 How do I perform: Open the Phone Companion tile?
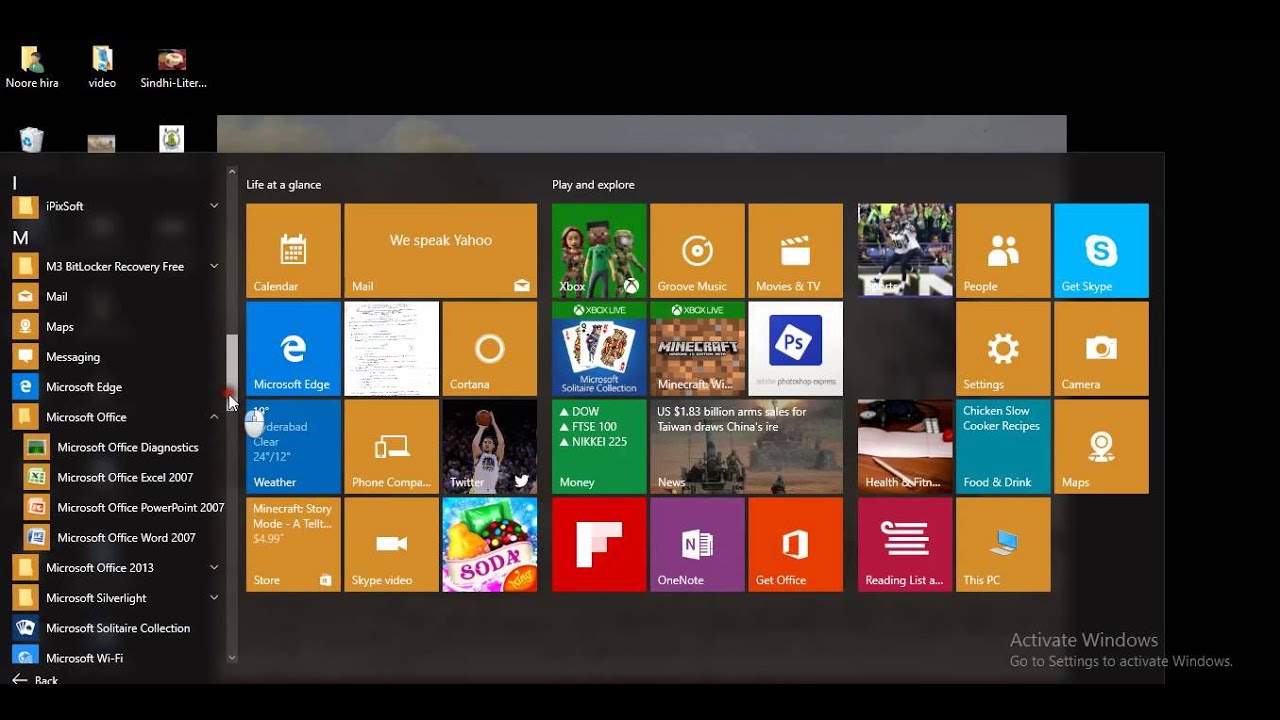[391, 447]
